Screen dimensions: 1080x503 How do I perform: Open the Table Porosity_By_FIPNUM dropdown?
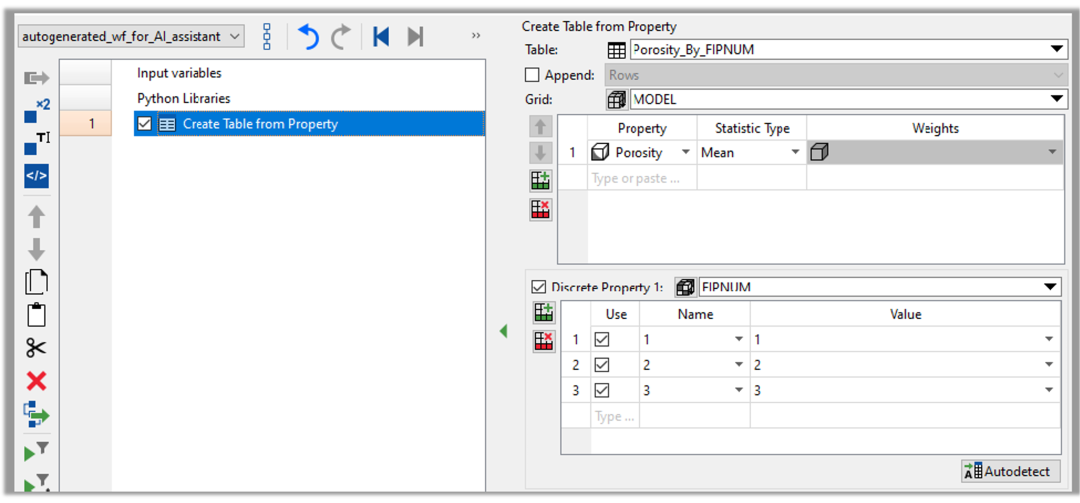pos(1058,50)
